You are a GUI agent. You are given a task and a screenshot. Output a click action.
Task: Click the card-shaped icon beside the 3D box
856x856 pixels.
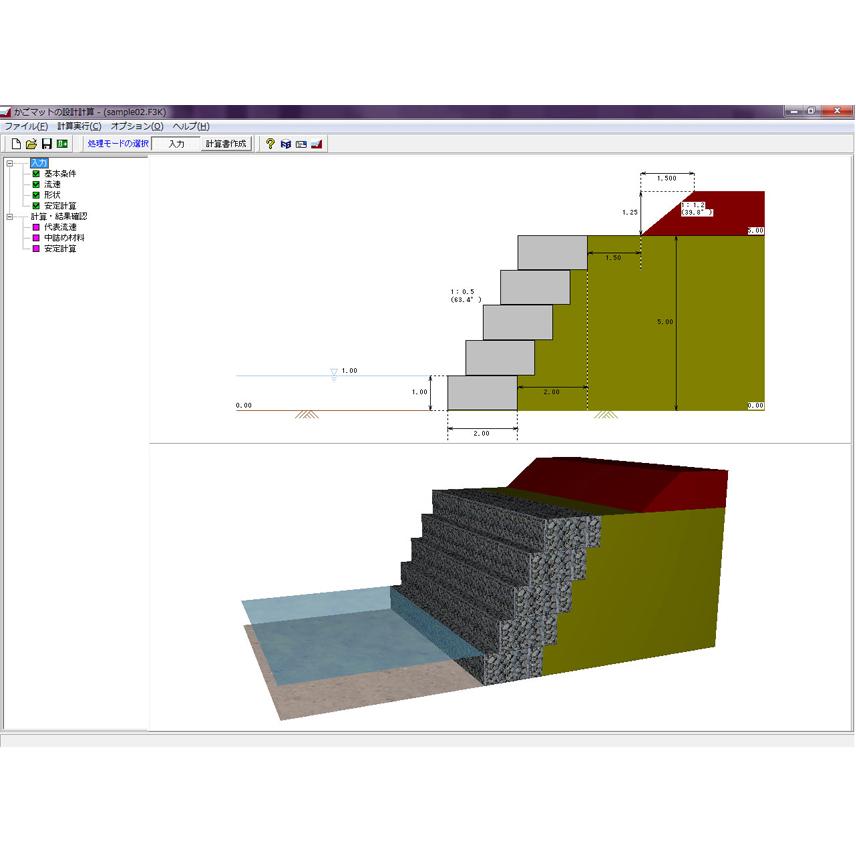[301, 144]
